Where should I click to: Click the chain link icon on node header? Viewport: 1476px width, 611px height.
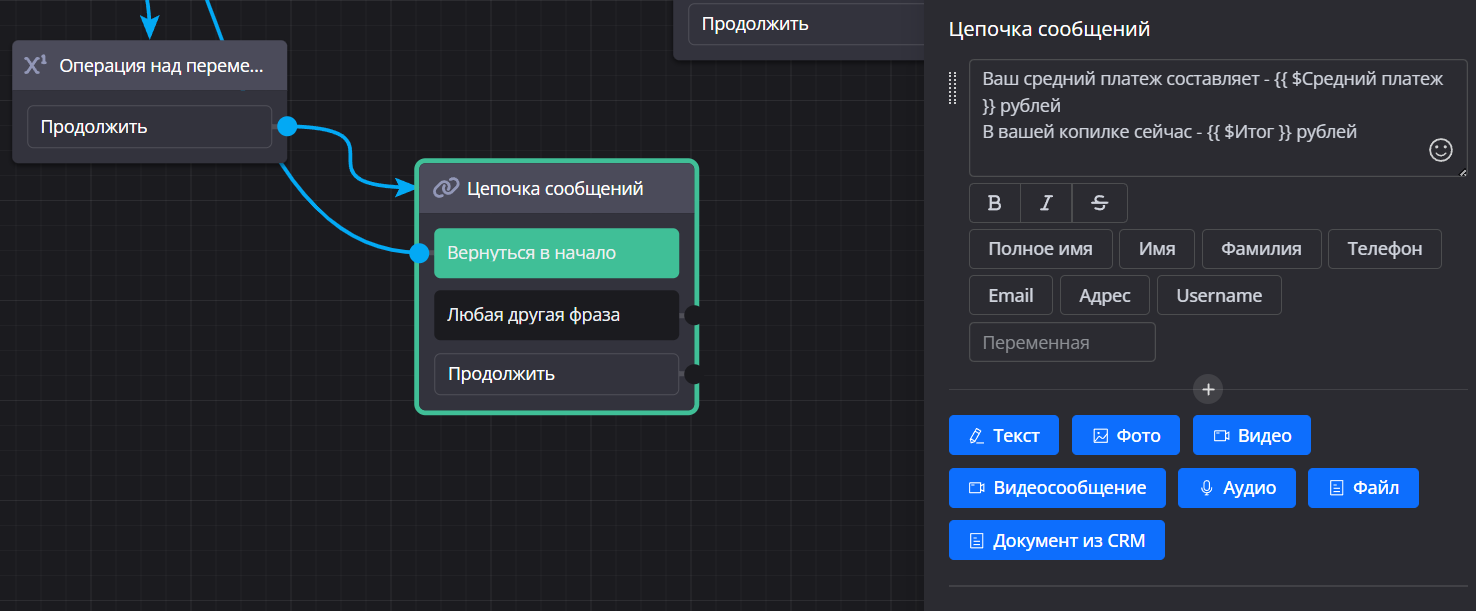click(446, 188)
